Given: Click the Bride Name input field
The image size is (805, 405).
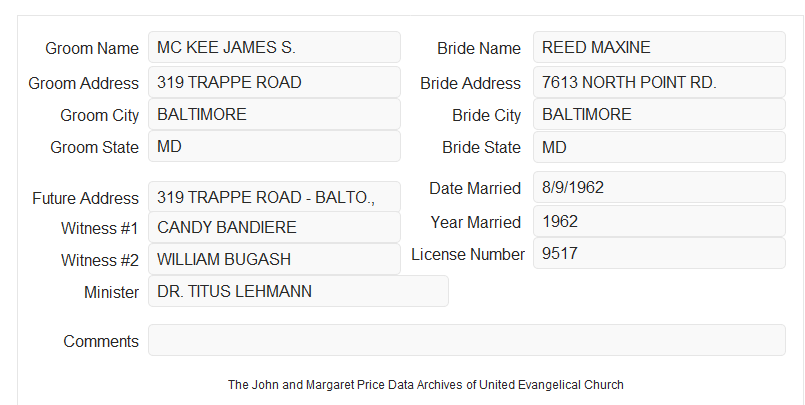Looking at the screenshot, I should coord(659,47).
